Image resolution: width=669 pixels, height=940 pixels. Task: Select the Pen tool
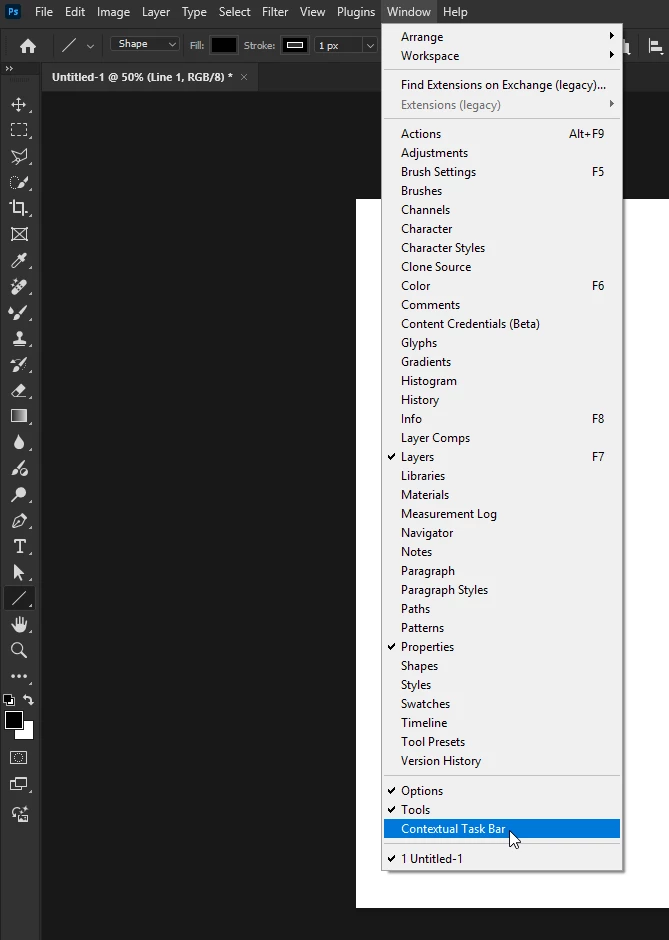[x=19, y=520]
